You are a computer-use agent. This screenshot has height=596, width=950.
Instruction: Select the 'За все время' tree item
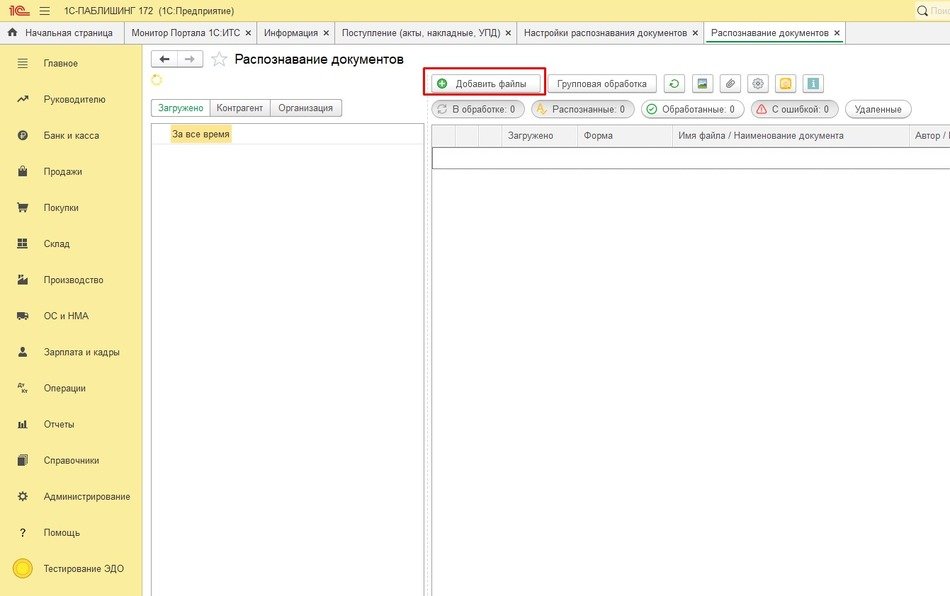(x=201, y=134)
